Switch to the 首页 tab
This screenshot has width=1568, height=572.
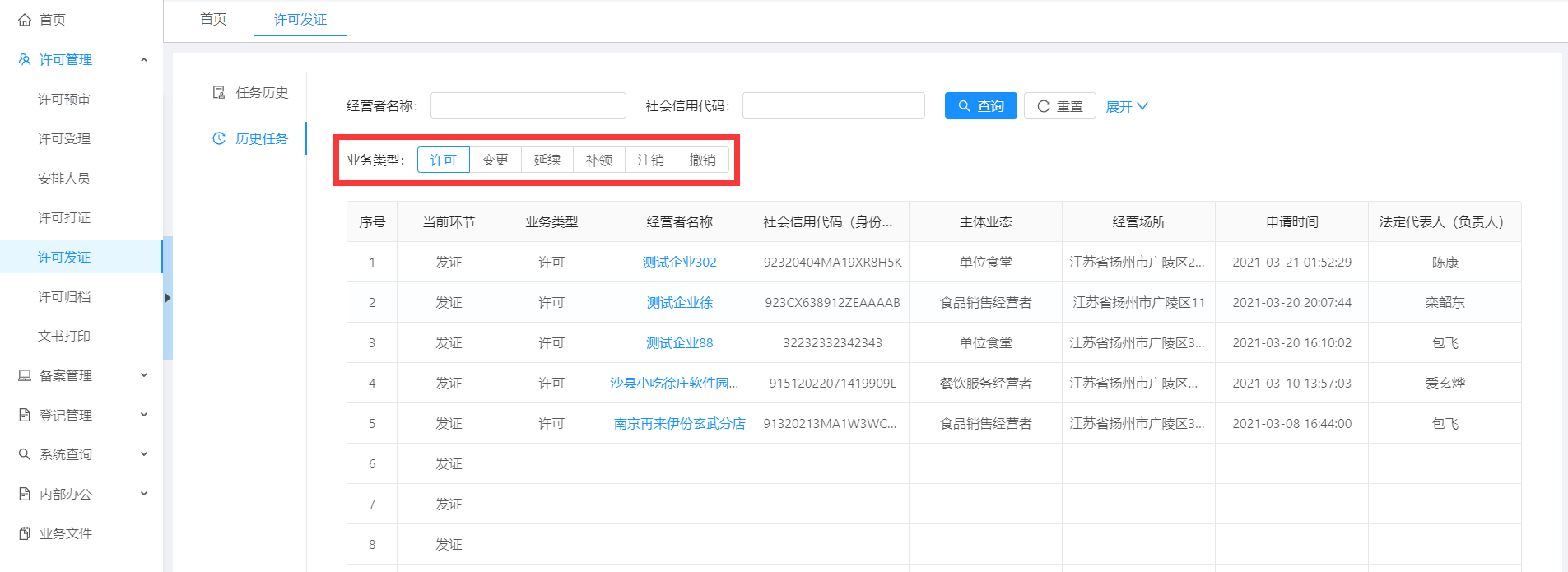coord(213,19)
